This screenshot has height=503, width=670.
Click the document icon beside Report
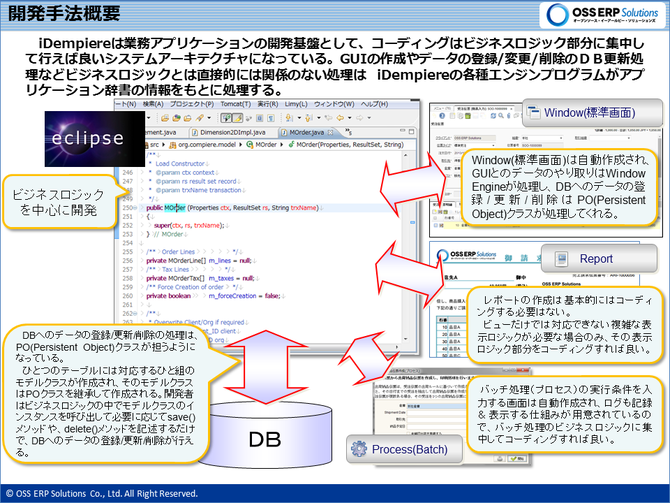pos(561,259)
